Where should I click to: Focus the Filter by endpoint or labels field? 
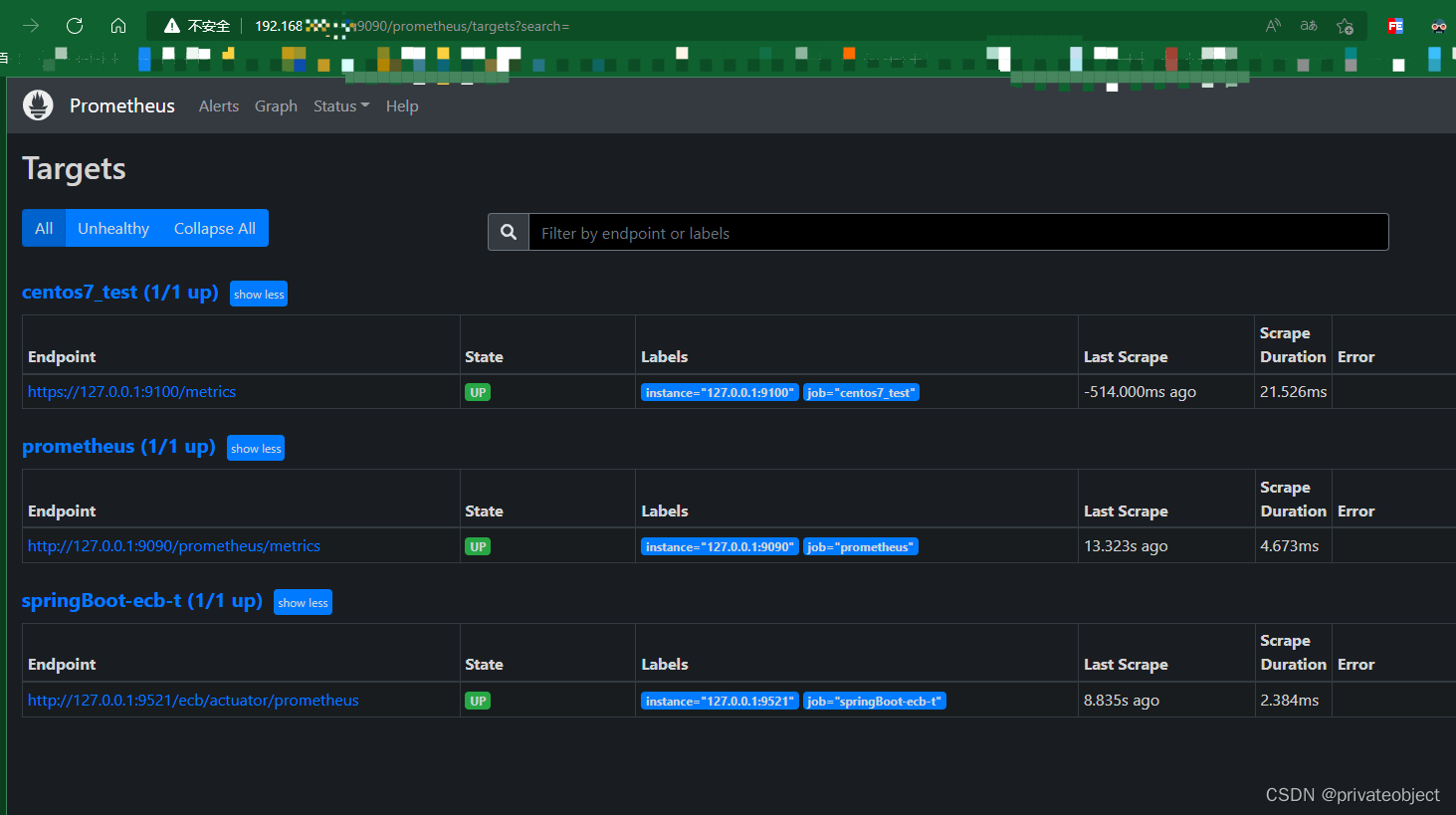(x=958, y=232)
